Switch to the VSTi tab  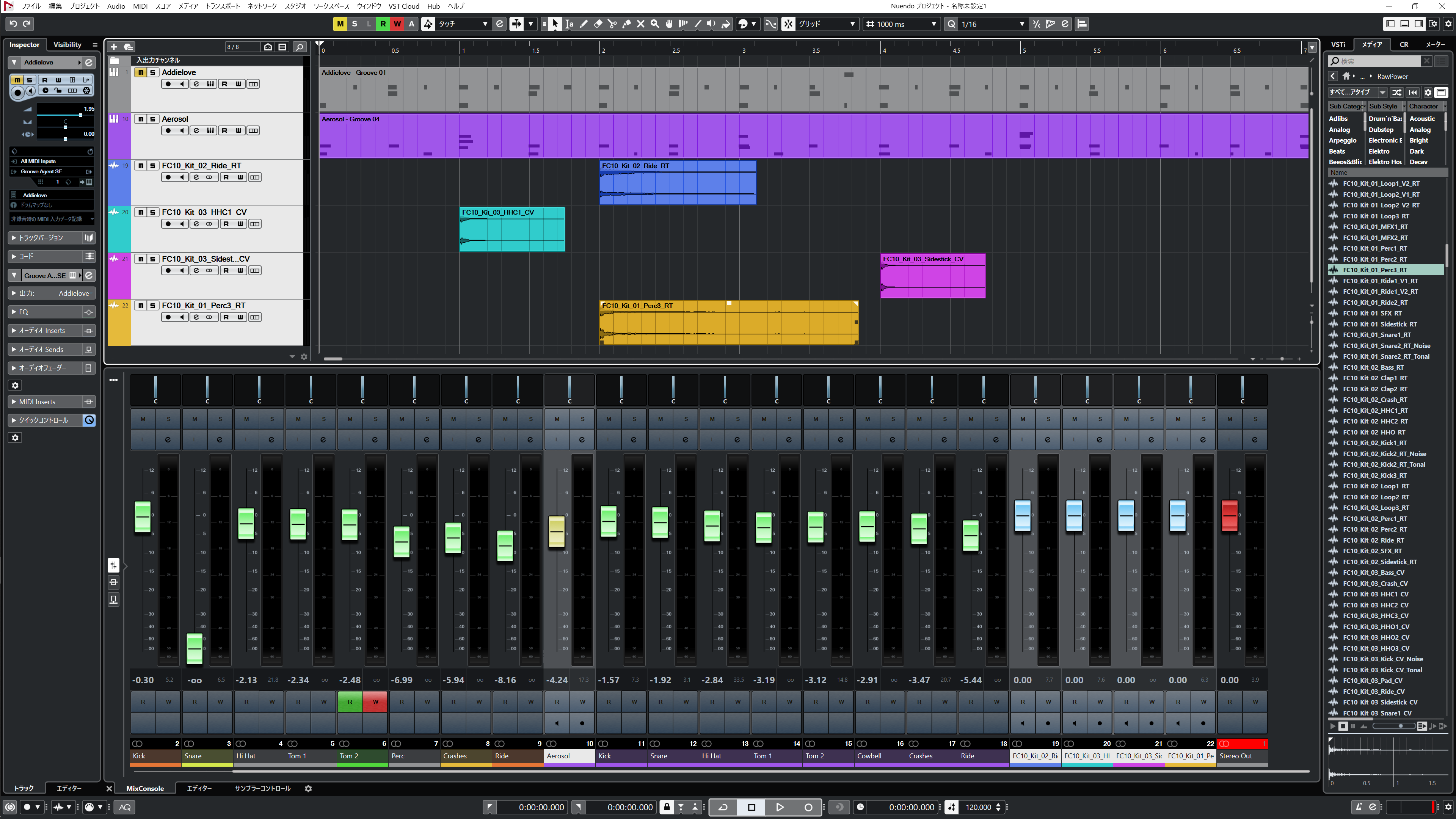click(x=1338, y=45)
